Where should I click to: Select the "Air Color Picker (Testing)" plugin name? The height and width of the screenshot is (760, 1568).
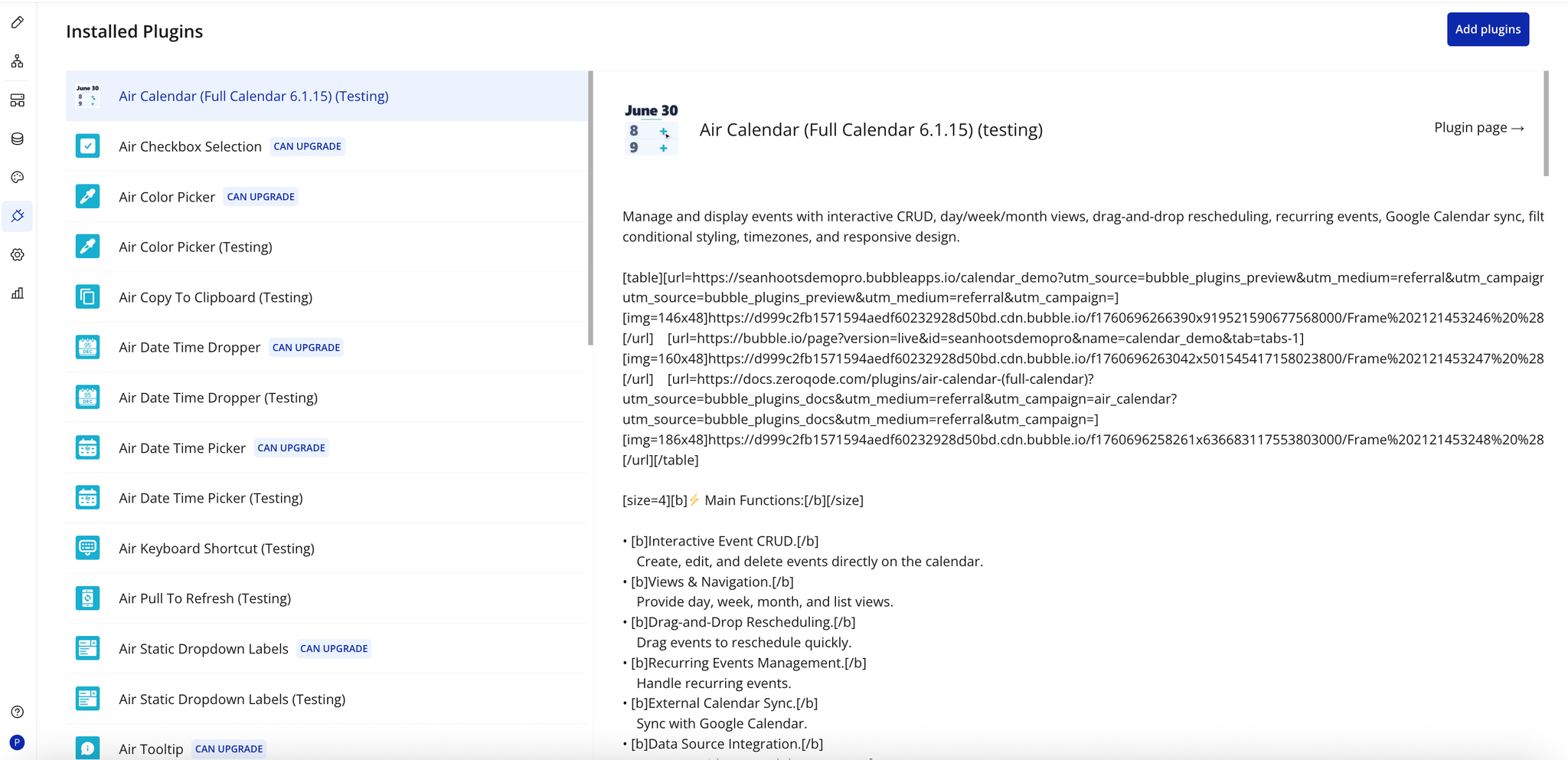pos(195,247)
